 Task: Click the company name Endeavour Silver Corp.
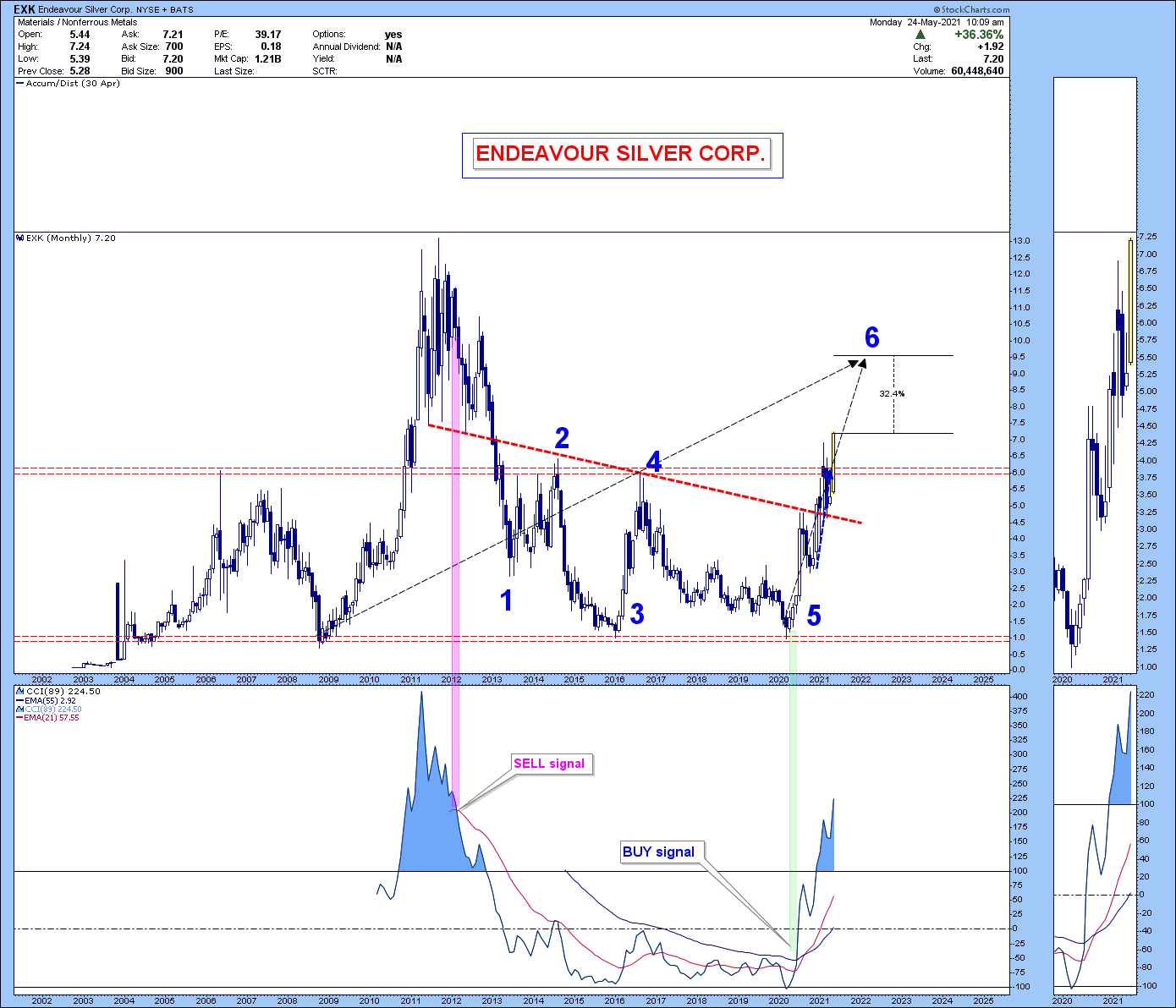click(x=85, y=10)
